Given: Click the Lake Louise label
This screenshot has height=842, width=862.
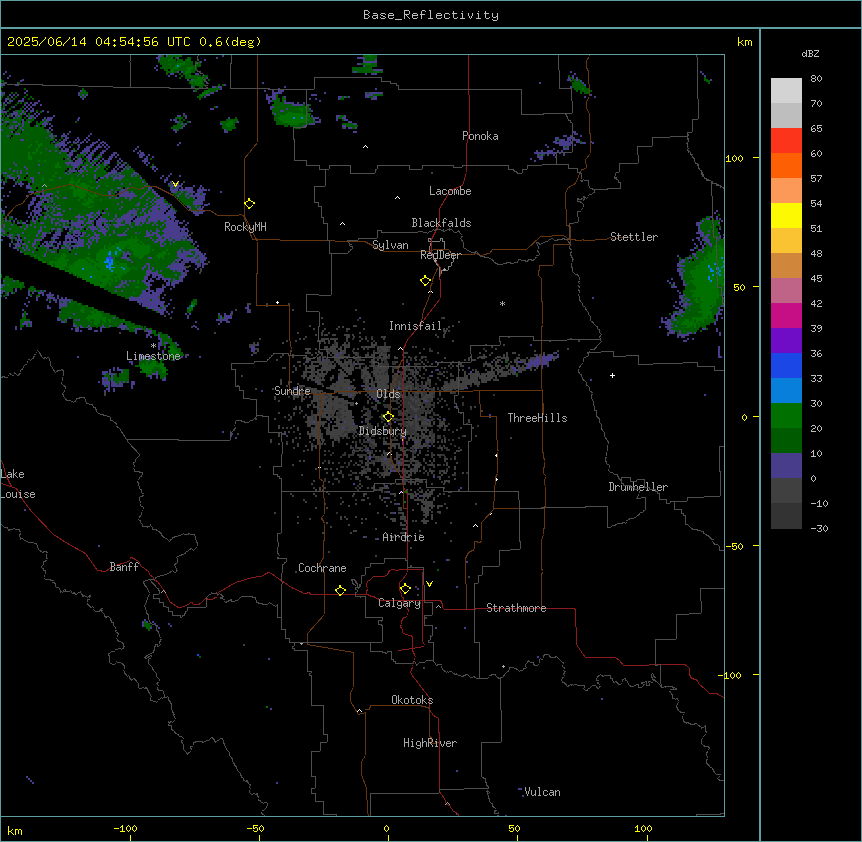Looking at the screenshot, I should 18,484.
